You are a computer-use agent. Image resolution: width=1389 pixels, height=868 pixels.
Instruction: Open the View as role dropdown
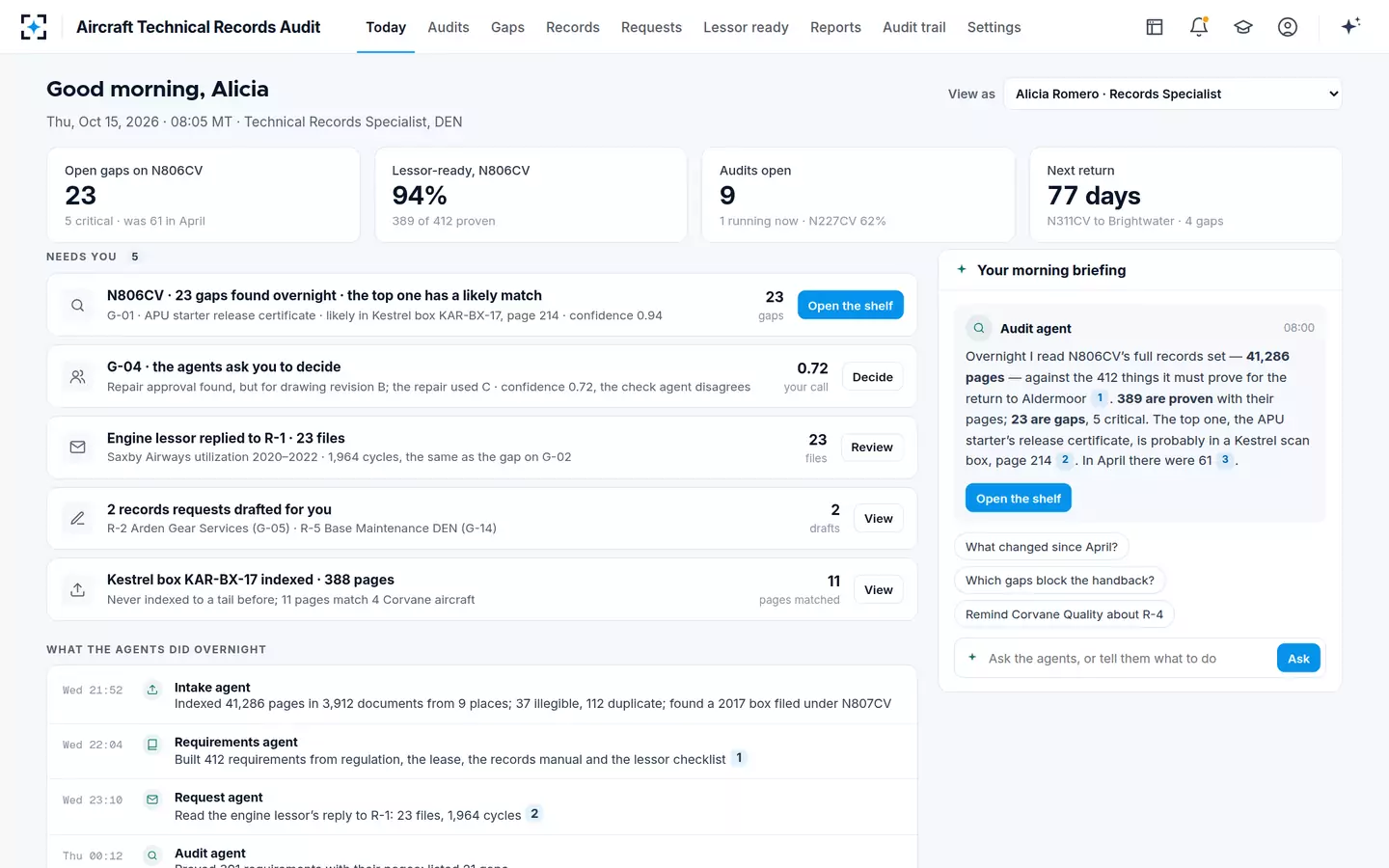coord(1173,94)
